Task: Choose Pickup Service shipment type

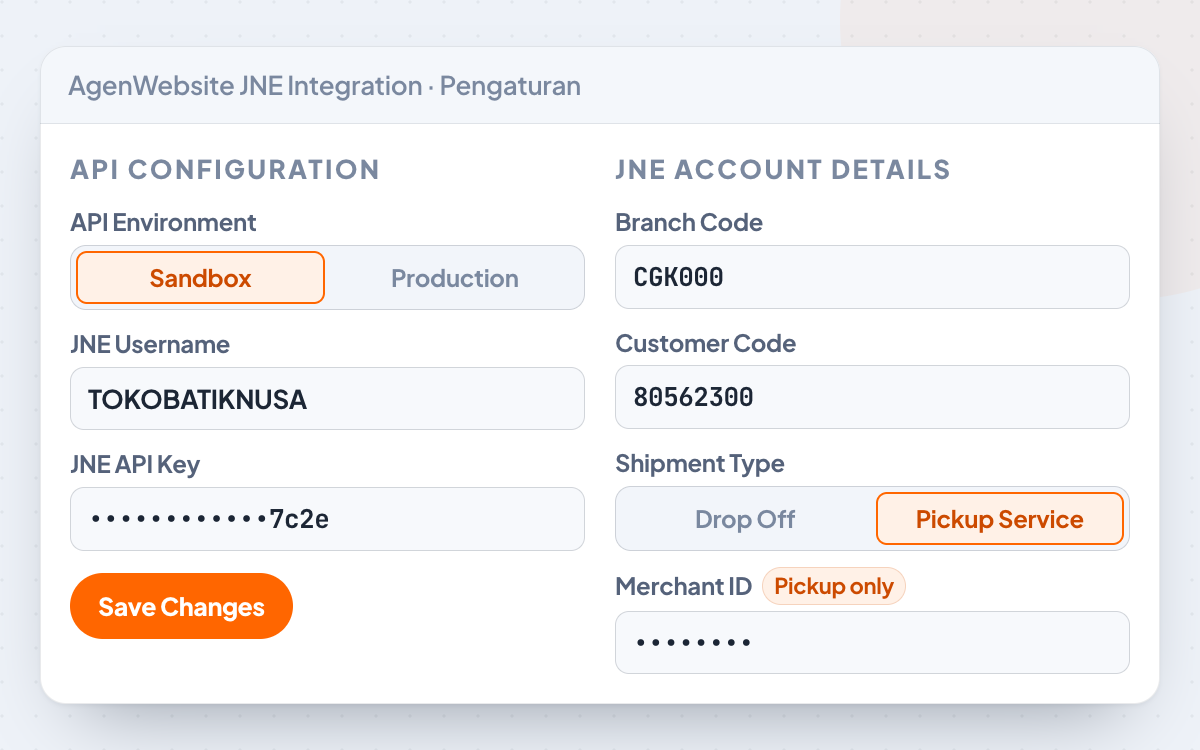Action: click(x=1000, y=519)
